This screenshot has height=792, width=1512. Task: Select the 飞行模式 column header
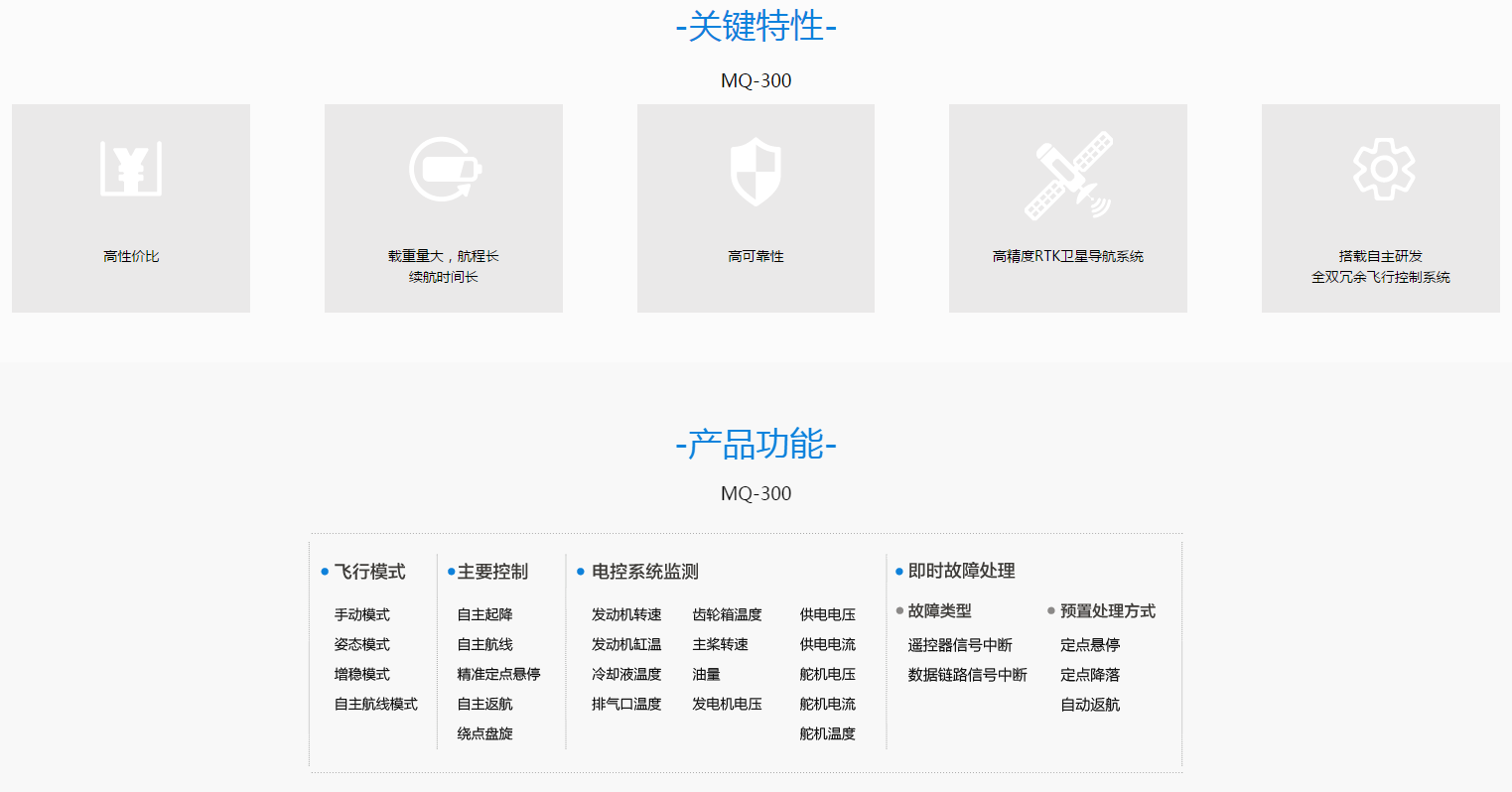pos(369,572)
